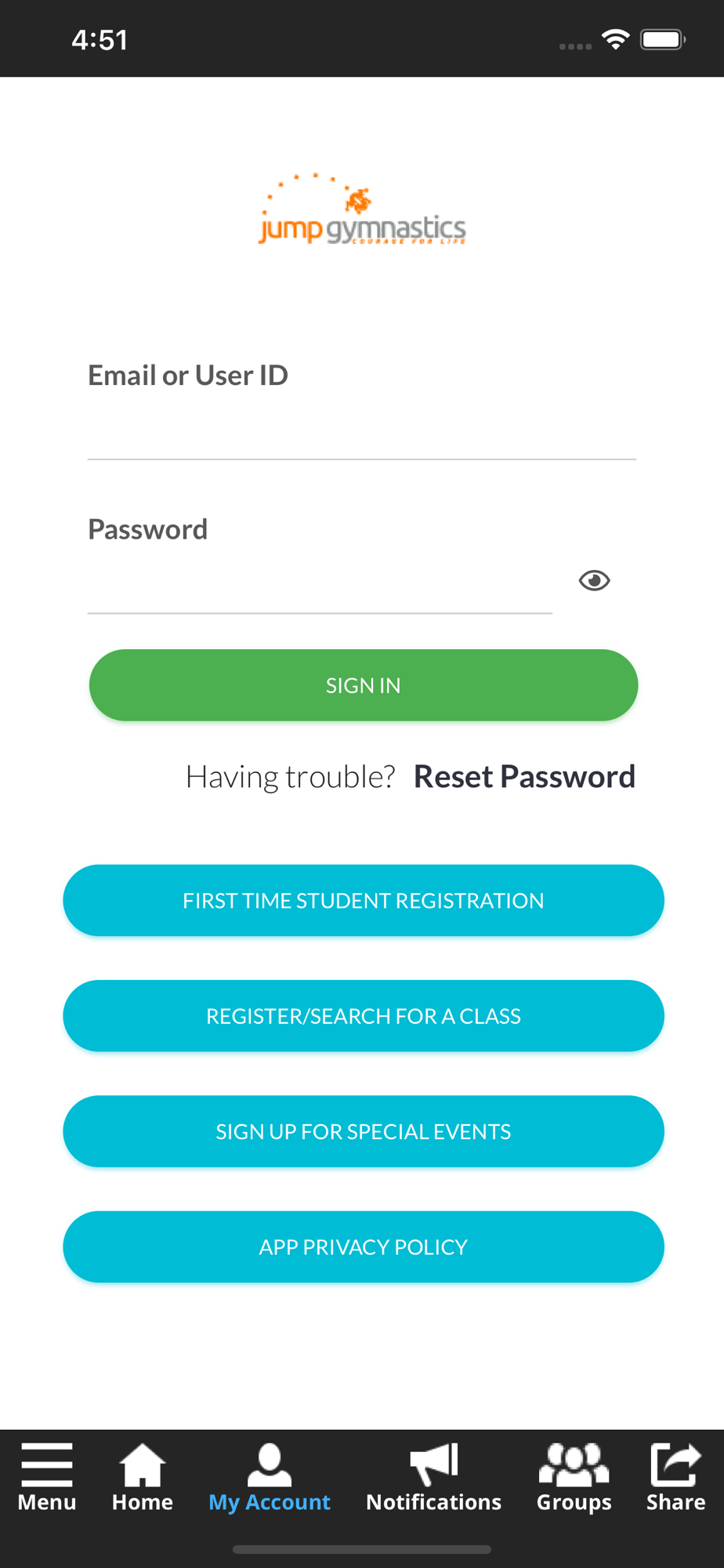Open the Reset Password link
This screenshot has width=724, height=1568.
pos(524,776)
